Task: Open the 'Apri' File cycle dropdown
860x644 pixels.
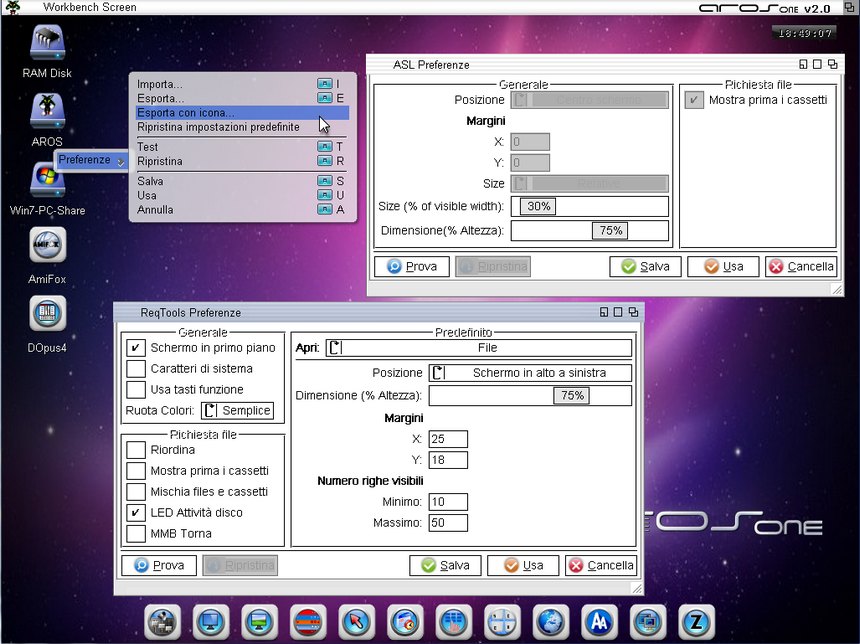Action: pyautogui.click(x=478, y=348)
